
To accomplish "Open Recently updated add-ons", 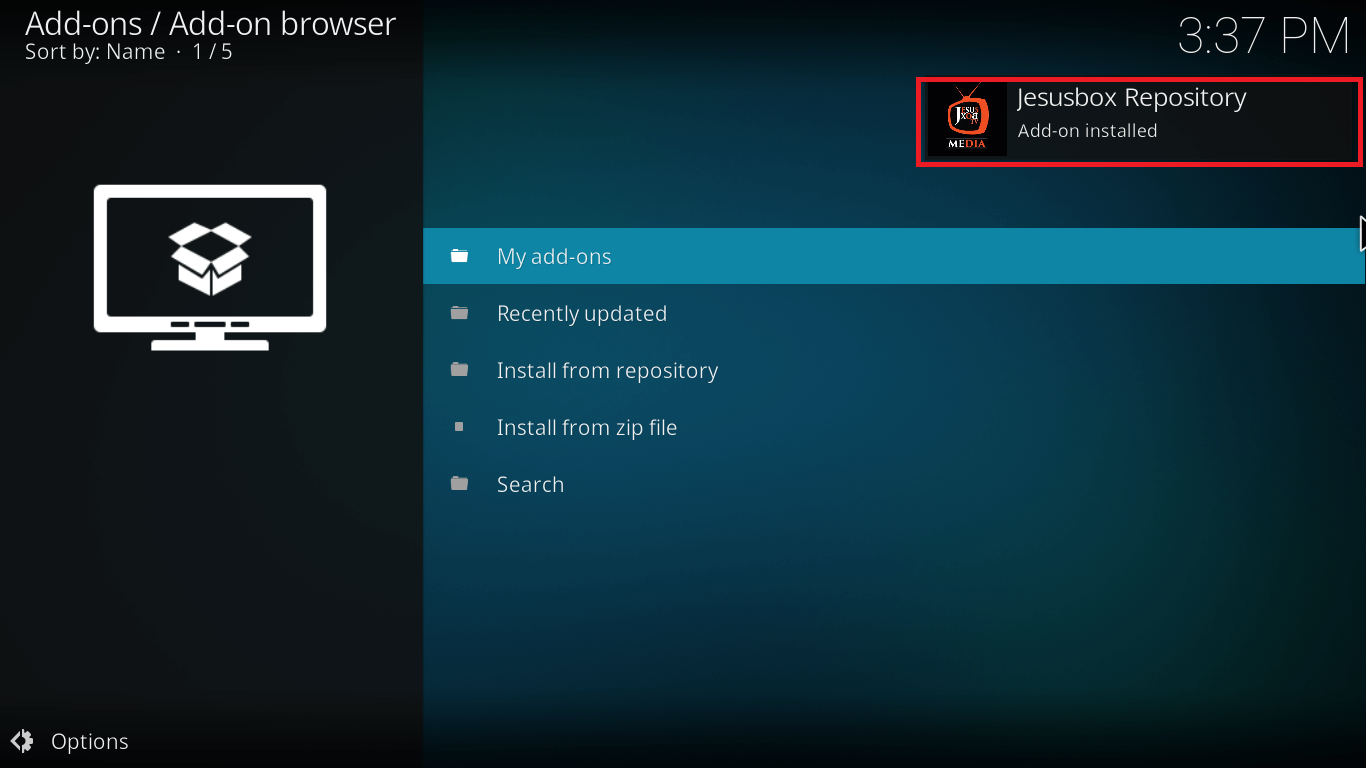I will (894, 313).
